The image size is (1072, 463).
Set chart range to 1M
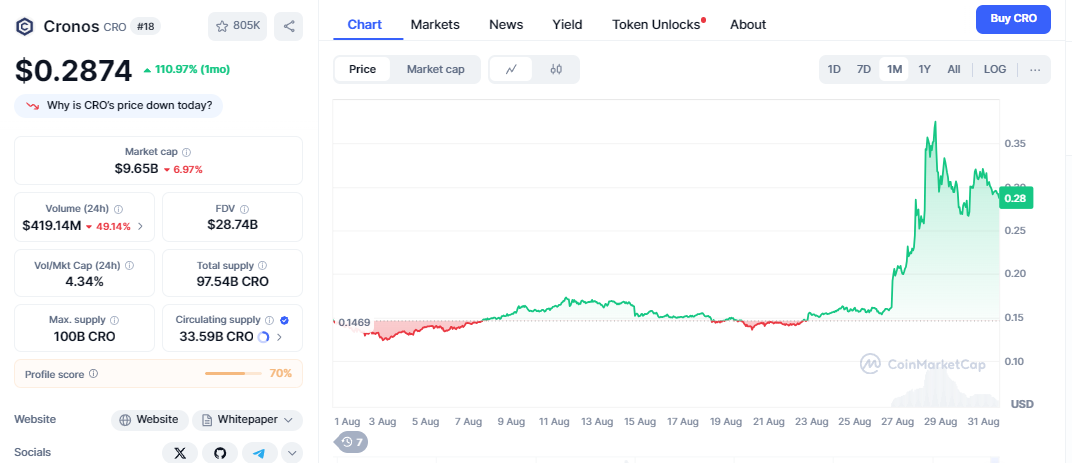[x=894, y=69]
